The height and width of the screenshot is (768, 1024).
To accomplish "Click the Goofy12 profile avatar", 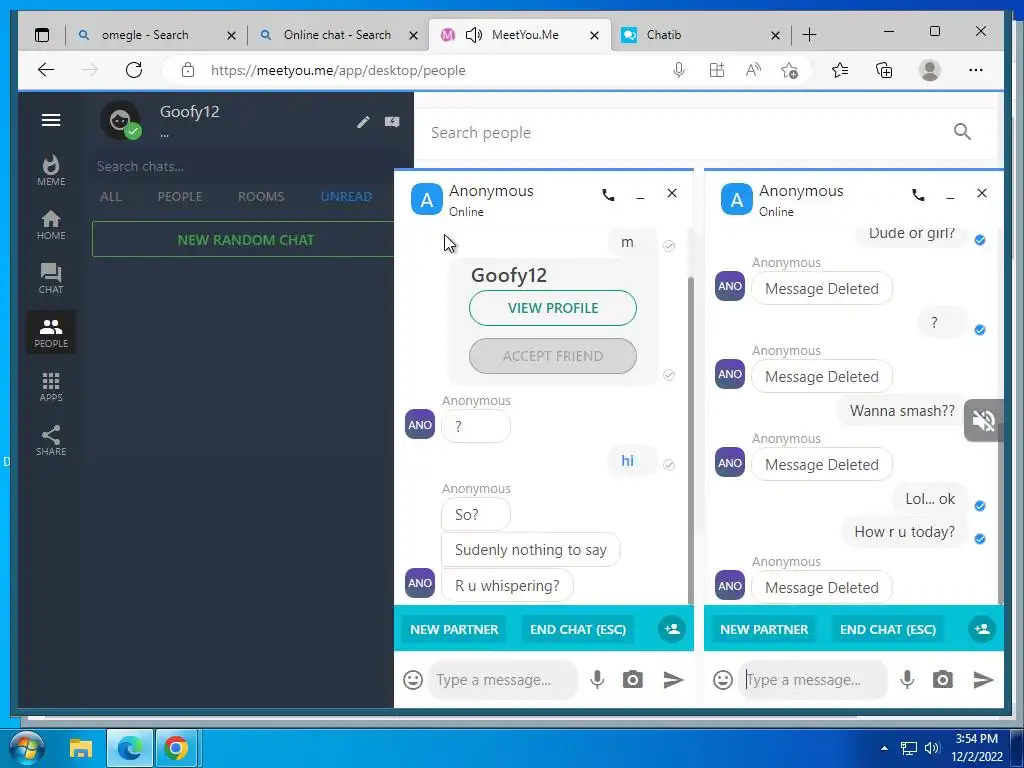I will (x=120, y=120).
